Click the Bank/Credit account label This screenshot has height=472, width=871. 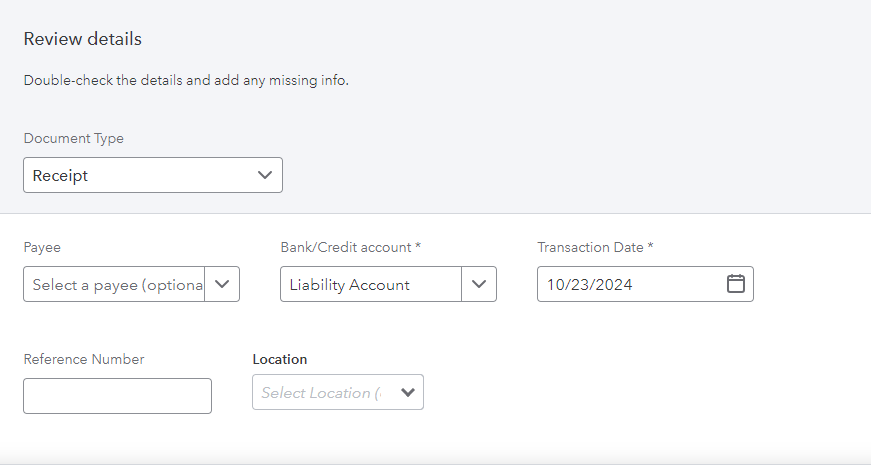point(350,247)
